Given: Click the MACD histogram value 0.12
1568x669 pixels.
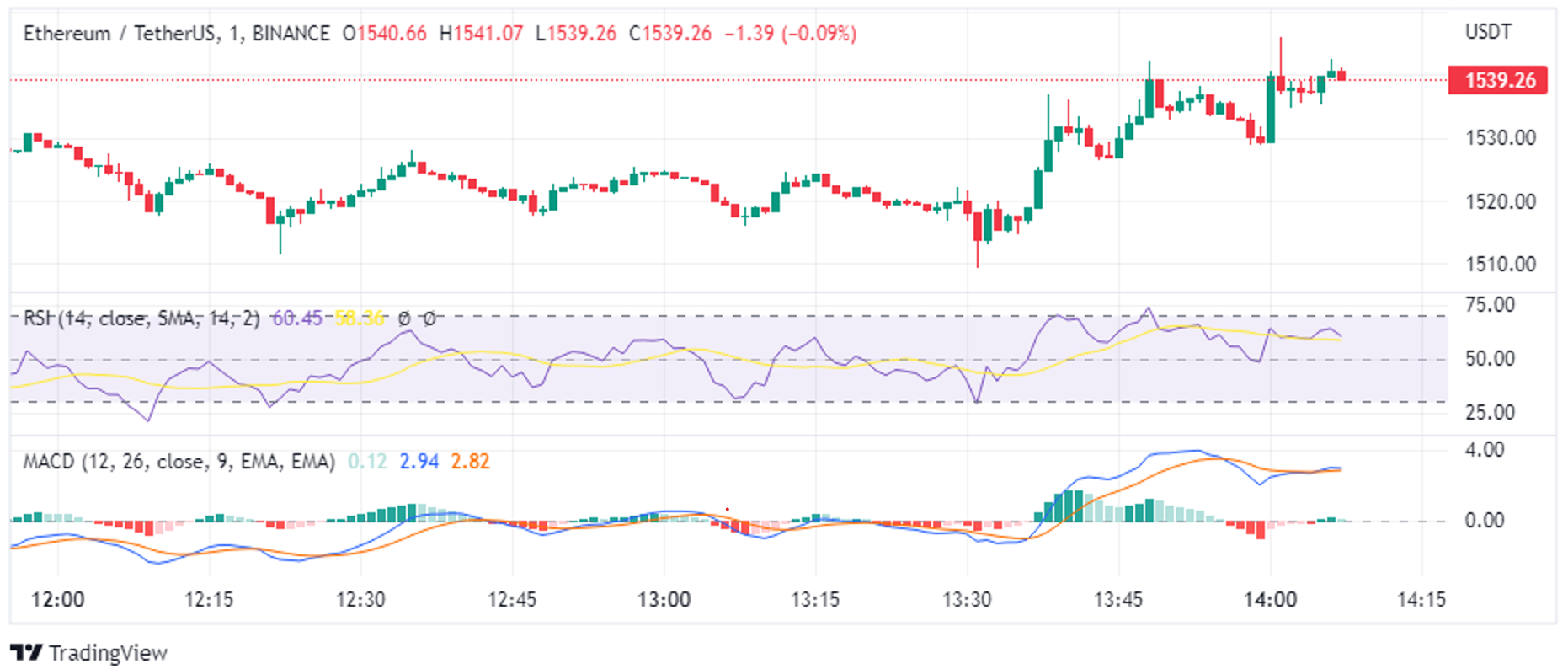Looking at the screenshot, I should click(367, 462).
